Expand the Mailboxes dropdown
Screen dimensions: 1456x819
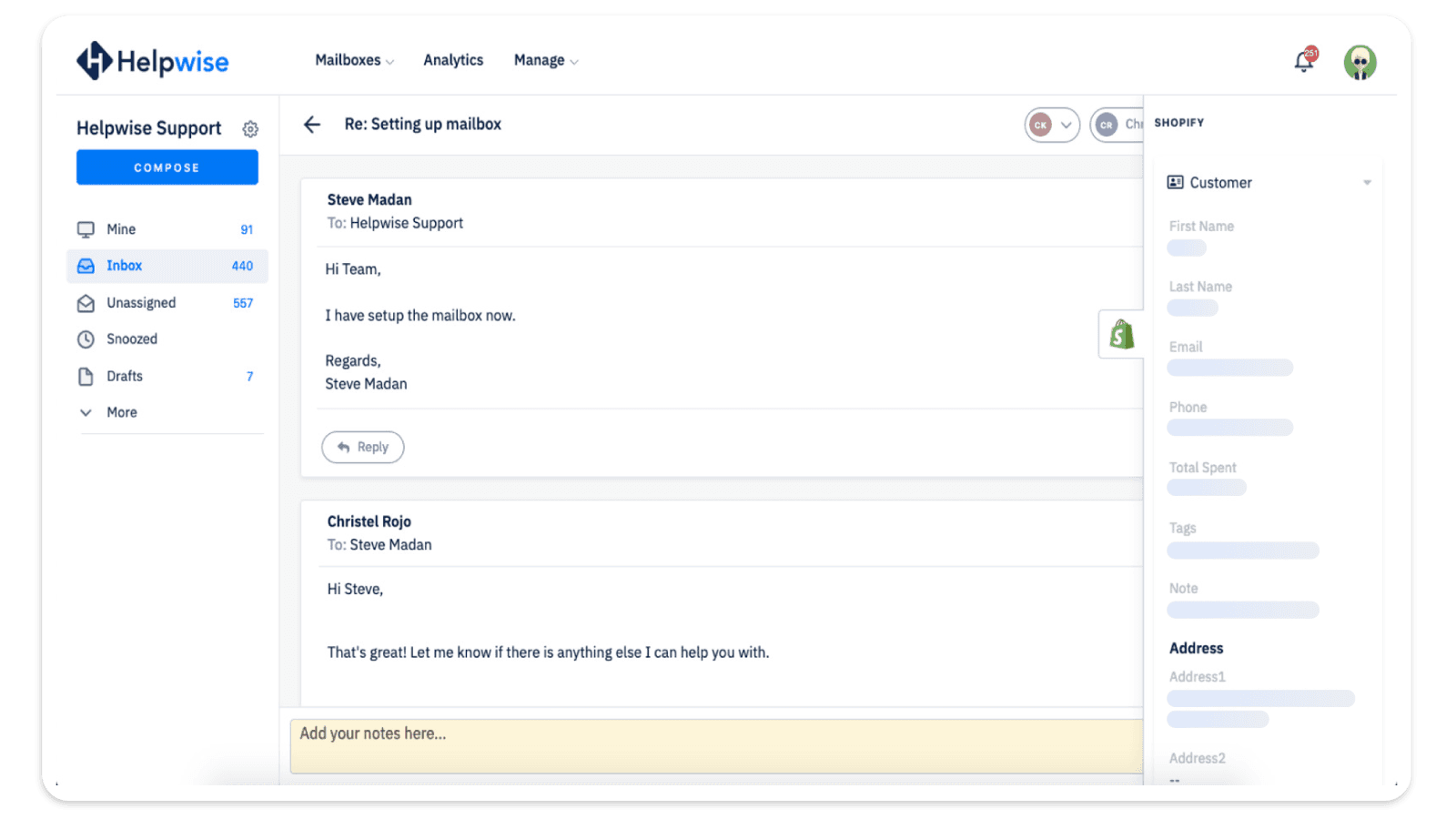(389, 61)
